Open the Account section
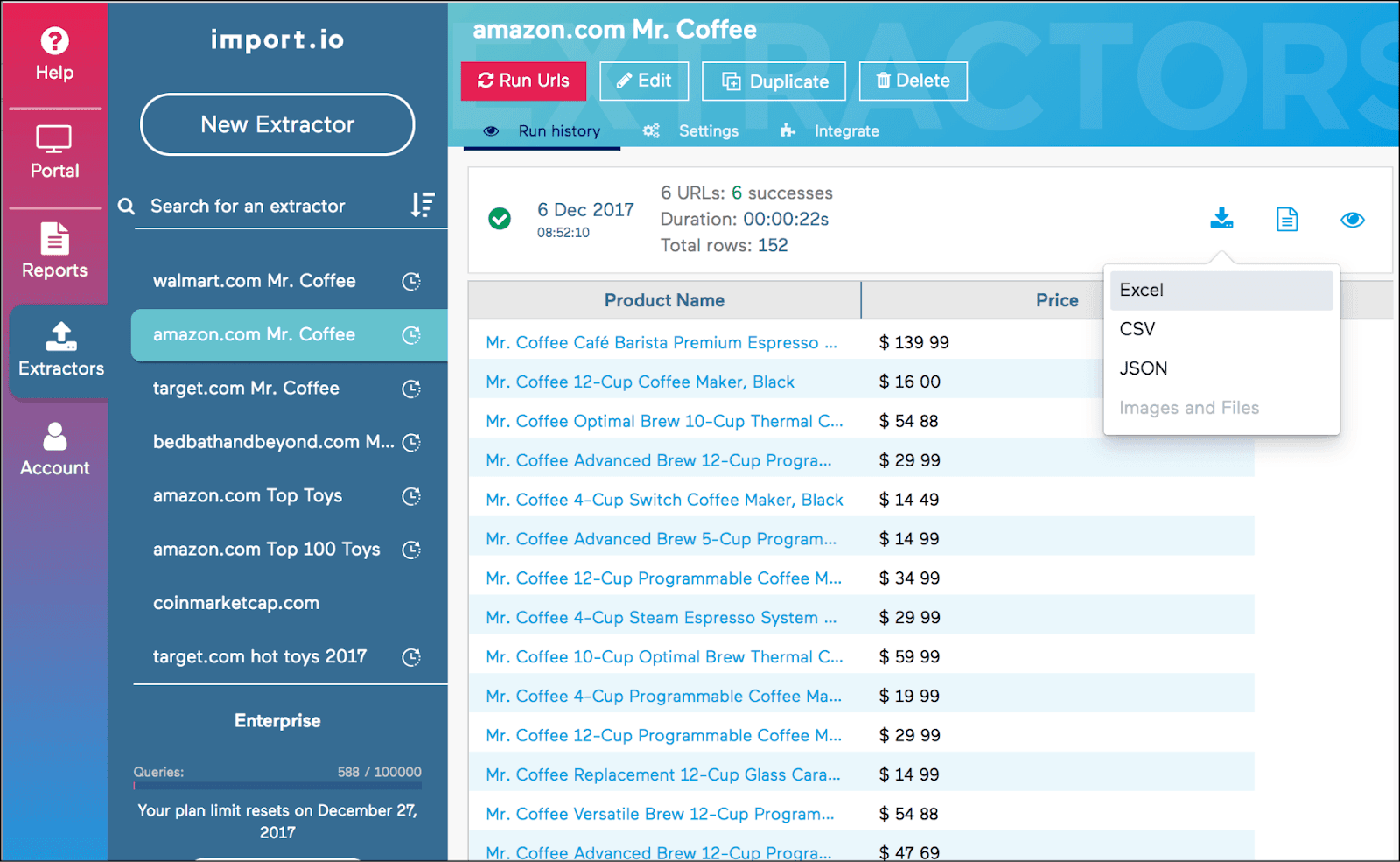Viewport: 1400px width, 862px height. click(54, 449)
